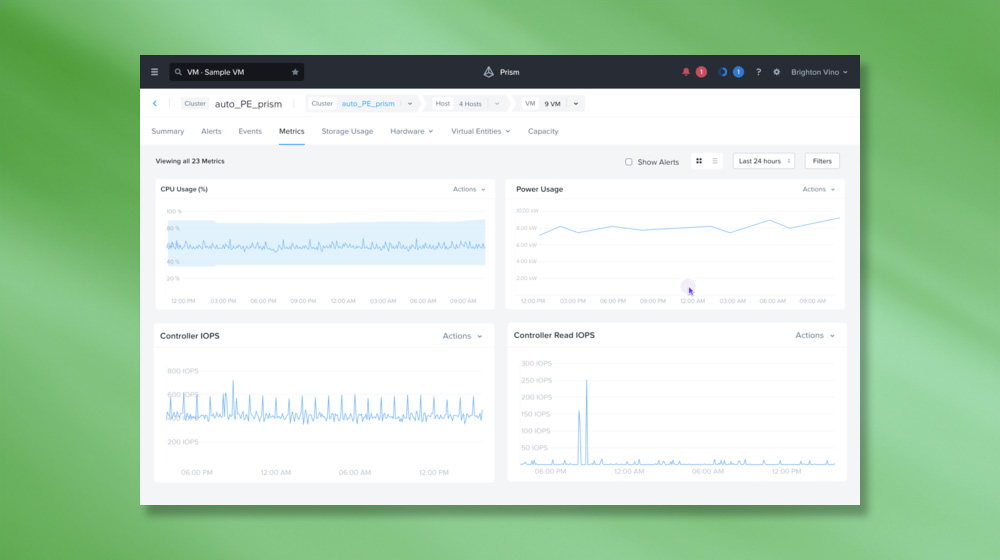
Task: Enable the Show Alerts checkbox
Action: tap(629, 162)
